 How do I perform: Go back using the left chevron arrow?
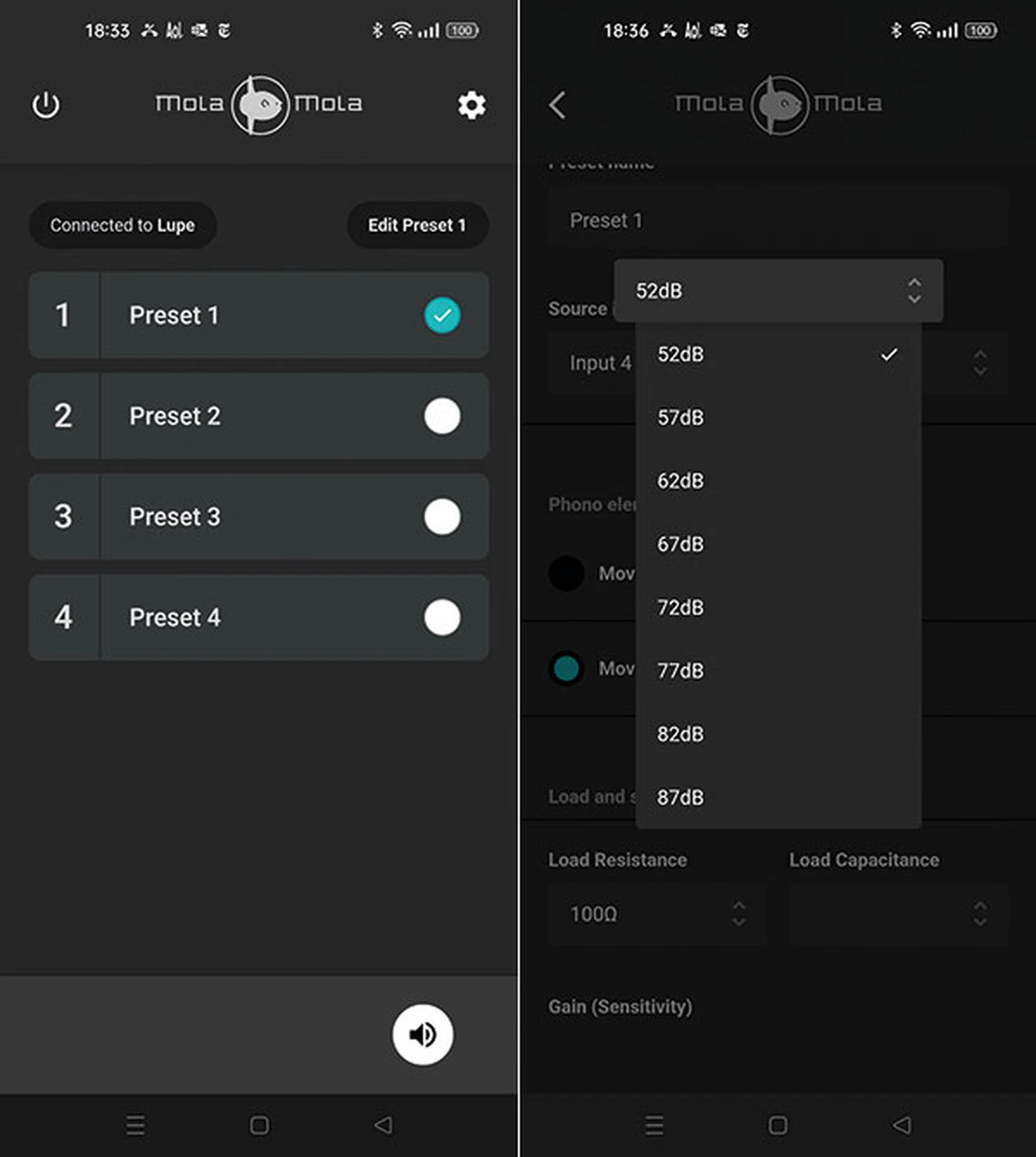[x=558, y=105]
